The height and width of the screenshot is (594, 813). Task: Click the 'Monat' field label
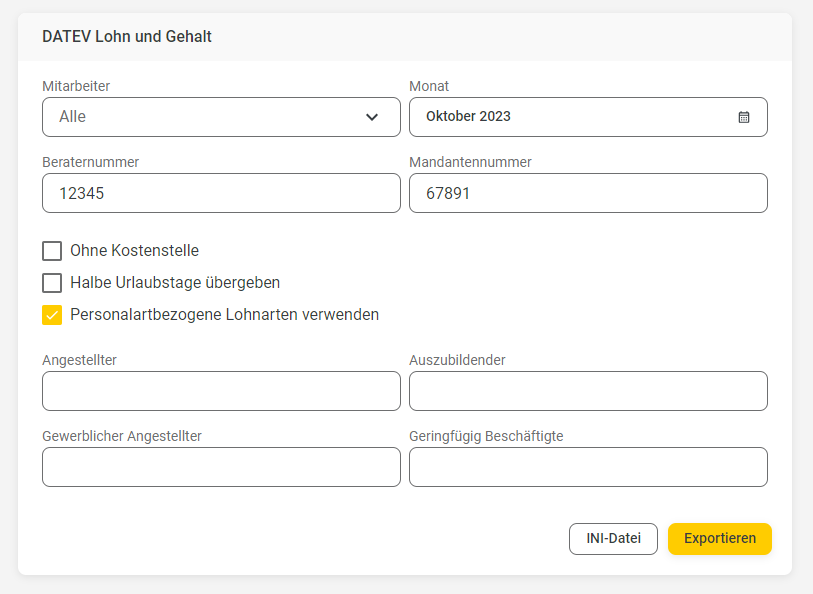click(429, 86)
